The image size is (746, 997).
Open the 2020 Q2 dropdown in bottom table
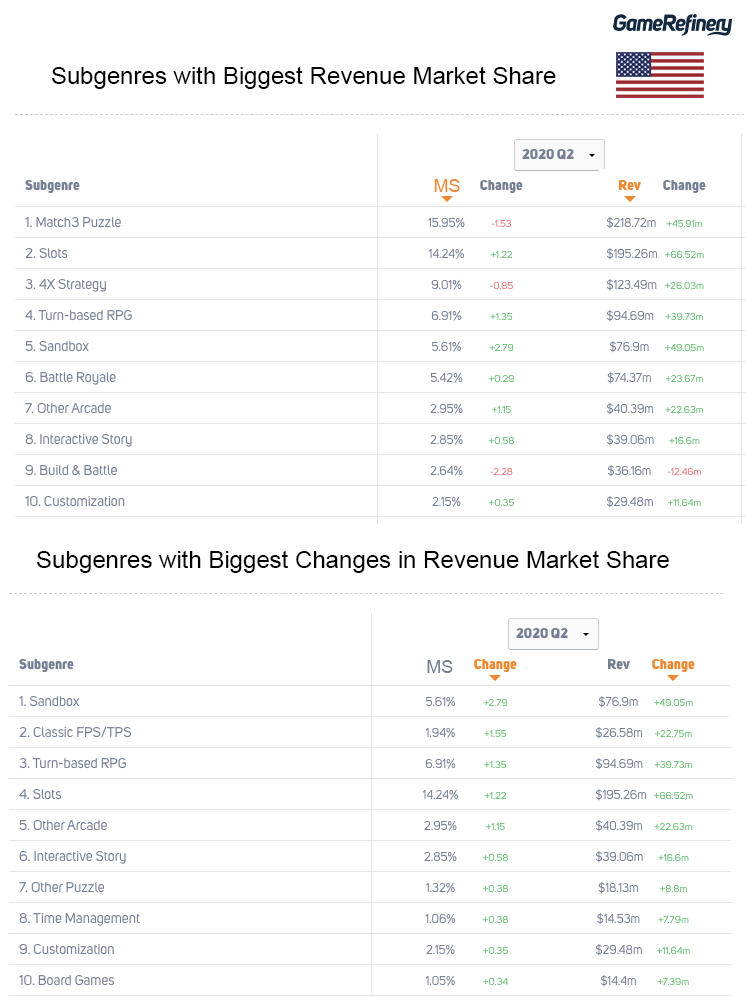coord(554,634)
